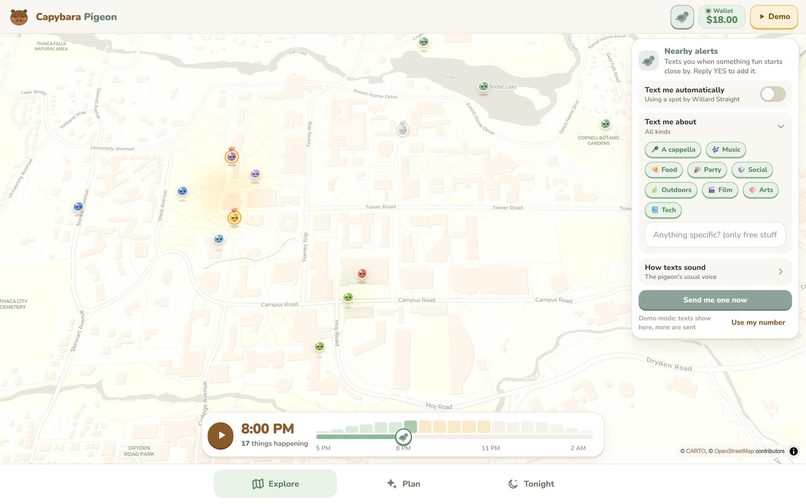This screenshot has width=806, height=504.
Task: Switch to the Tonight tab
Action: [531, 483]
